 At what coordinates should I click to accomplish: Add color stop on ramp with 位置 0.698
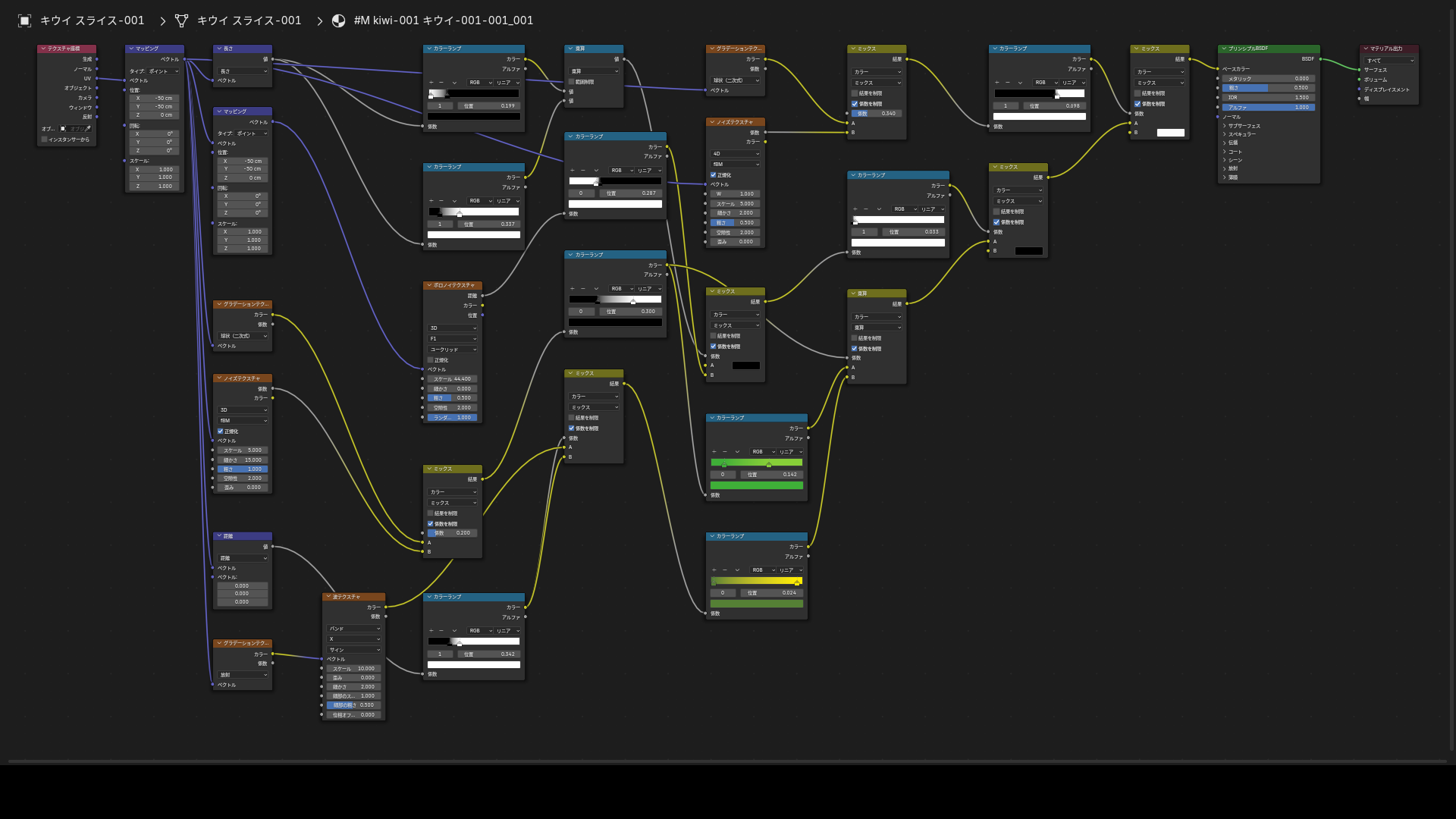(997, 83)
